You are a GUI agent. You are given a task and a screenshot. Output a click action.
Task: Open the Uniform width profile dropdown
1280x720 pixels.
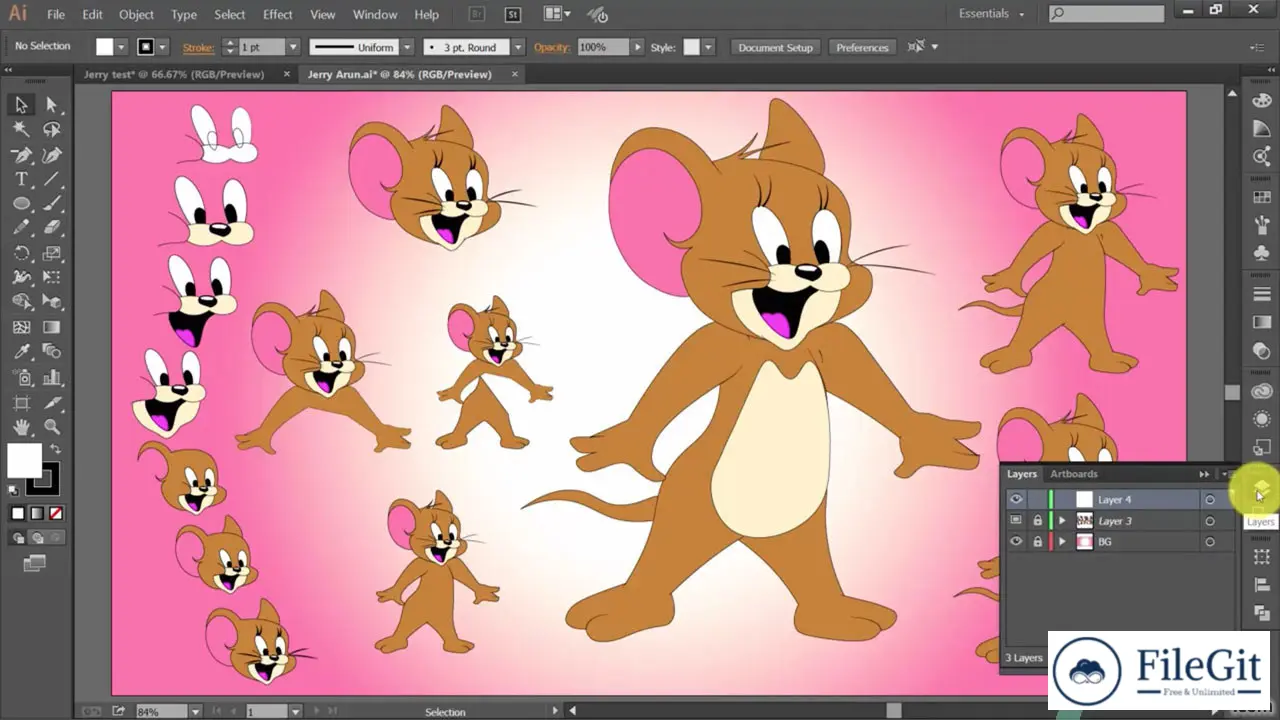[x=407, y=47]
